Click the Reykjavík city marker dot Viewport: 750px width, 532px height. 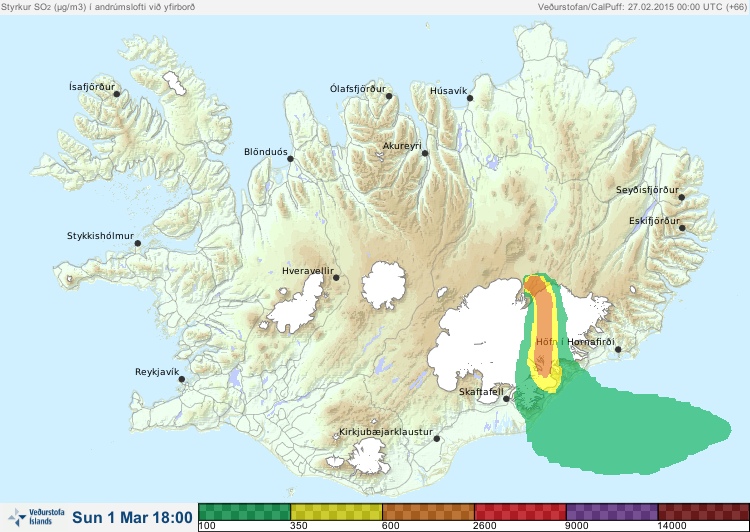[x=182, y=379]
